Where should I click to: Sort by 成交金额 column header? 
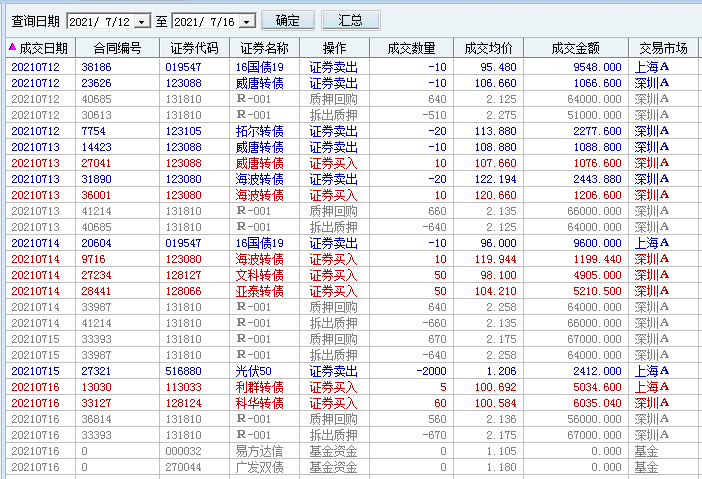point(575,48)
